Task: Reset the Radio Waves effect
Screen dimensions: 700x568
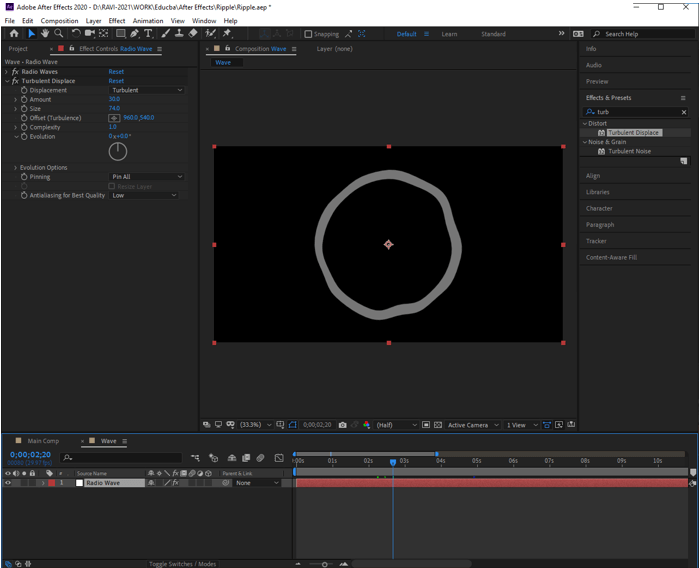Action: coord(116,71)
